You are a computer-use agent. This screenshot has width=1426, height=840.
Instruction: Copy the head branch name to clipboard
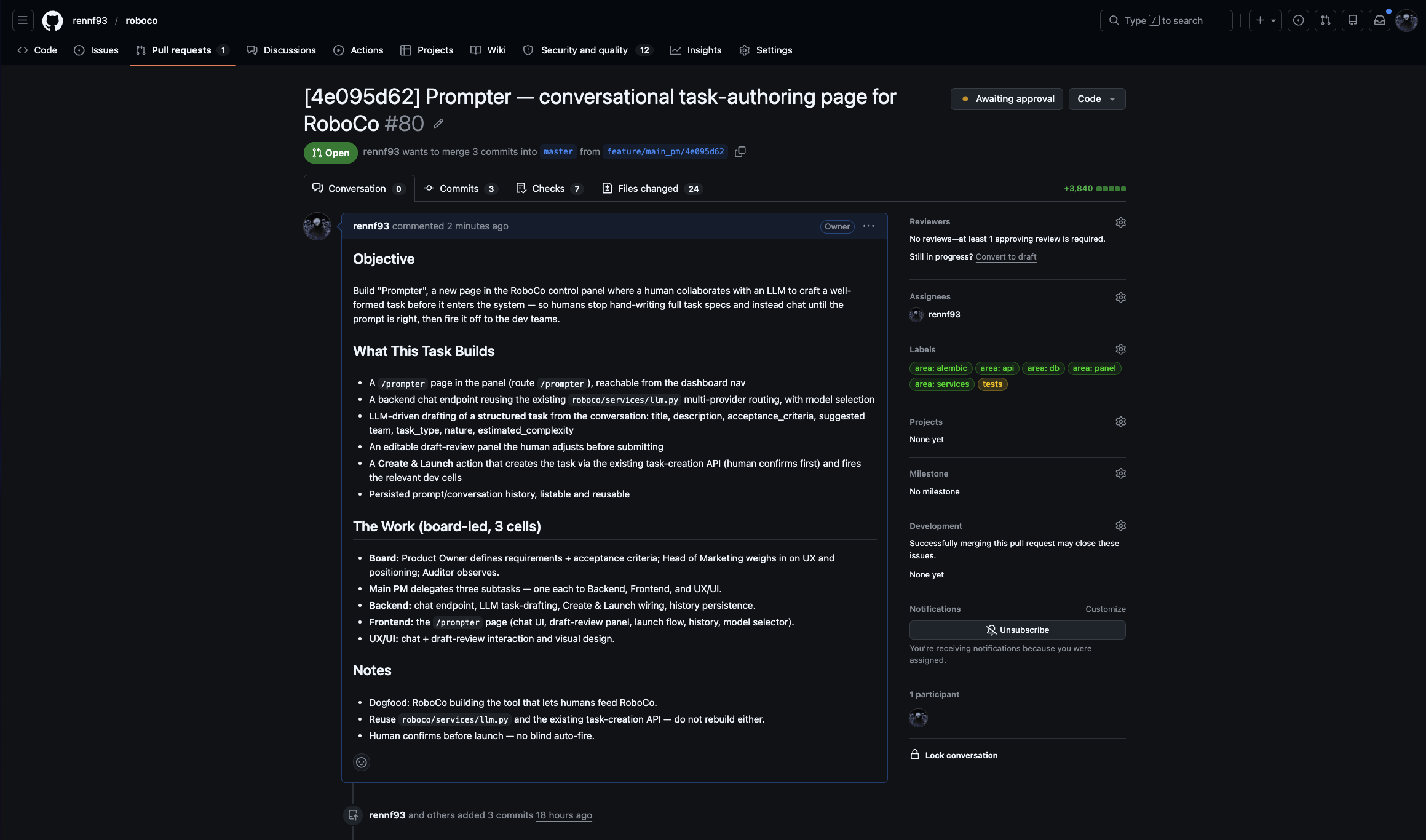pos(740,151)
